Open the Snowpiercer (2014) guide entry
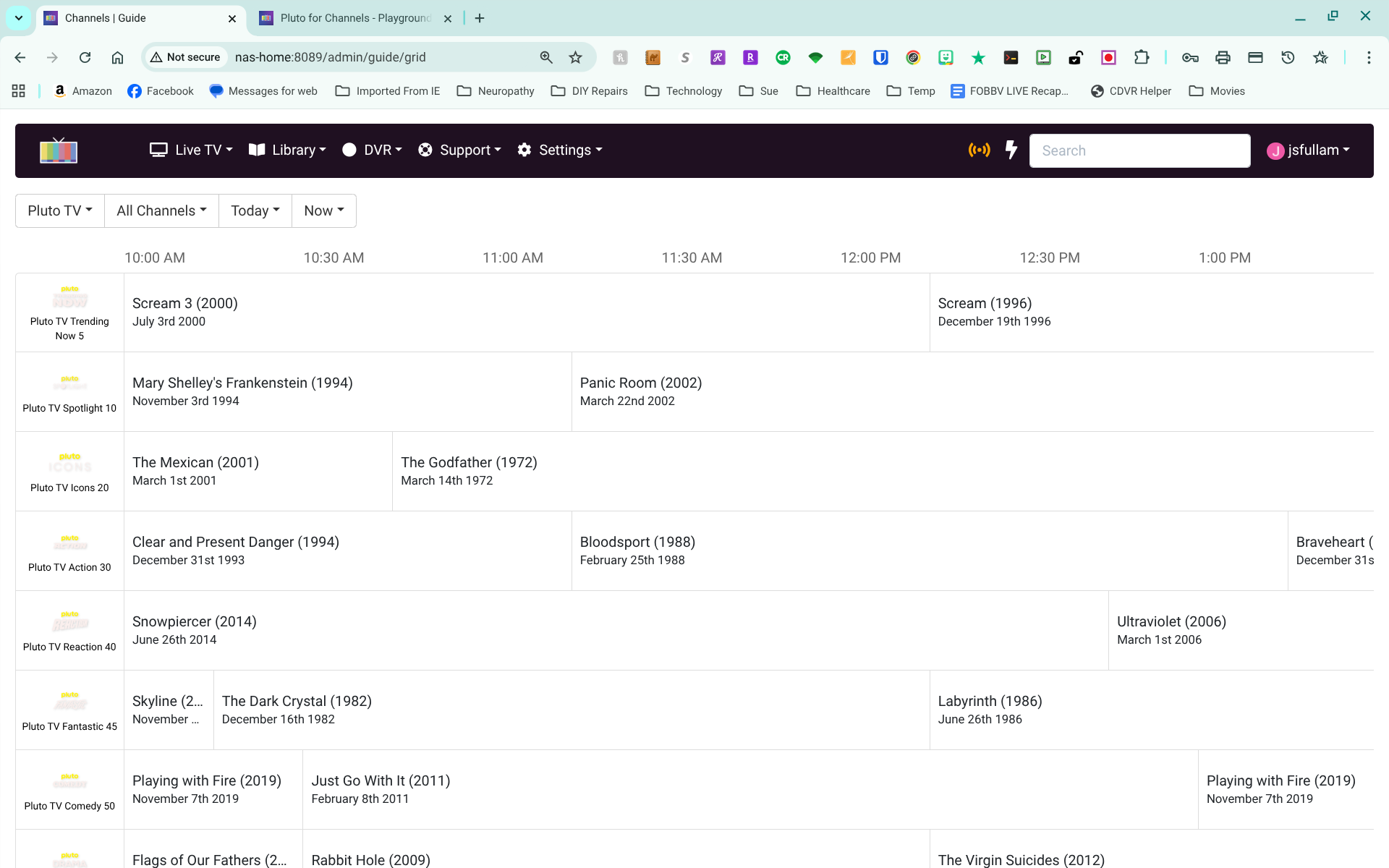1389x868 pixels. (194, 629)
